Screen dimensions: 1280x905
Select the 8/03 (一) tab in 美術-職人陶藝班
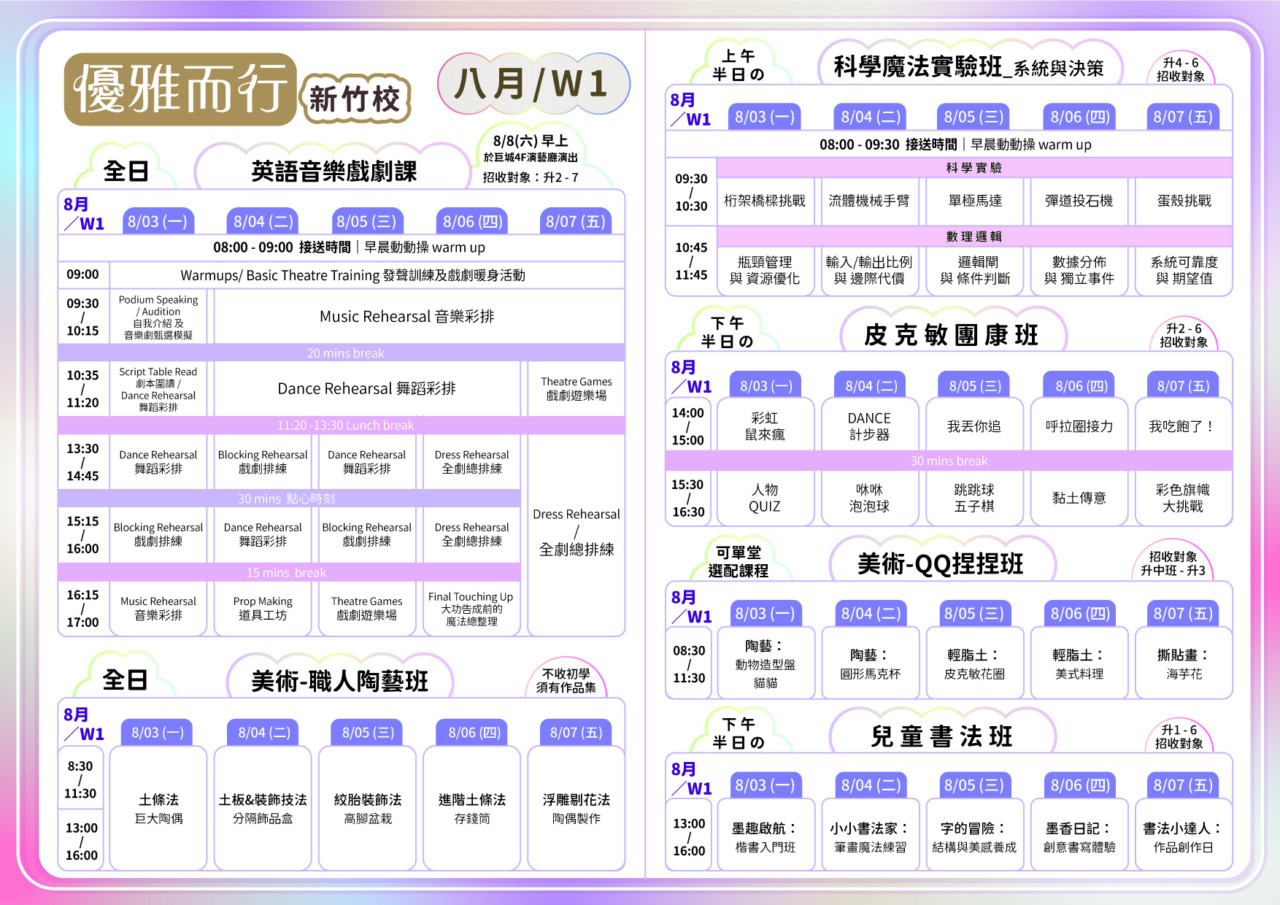158,733
